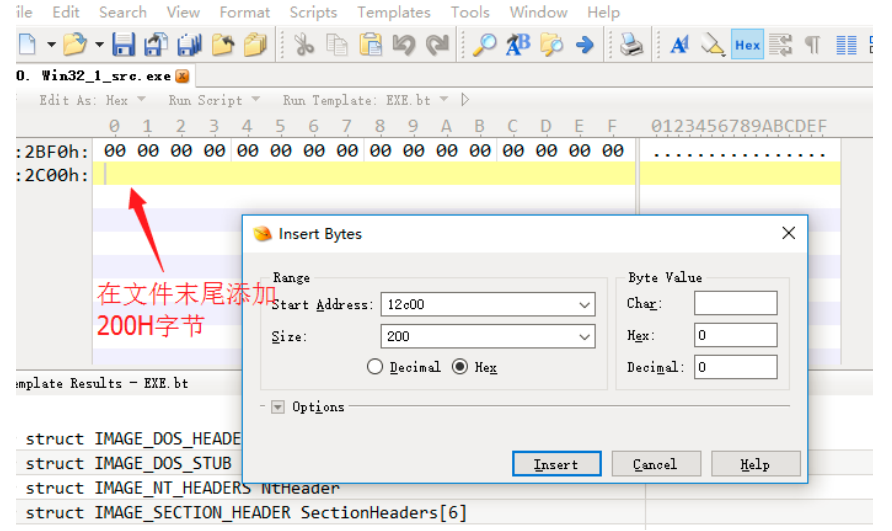
Task: Click the Column mode toolbar icon
Action: point(846,44)
